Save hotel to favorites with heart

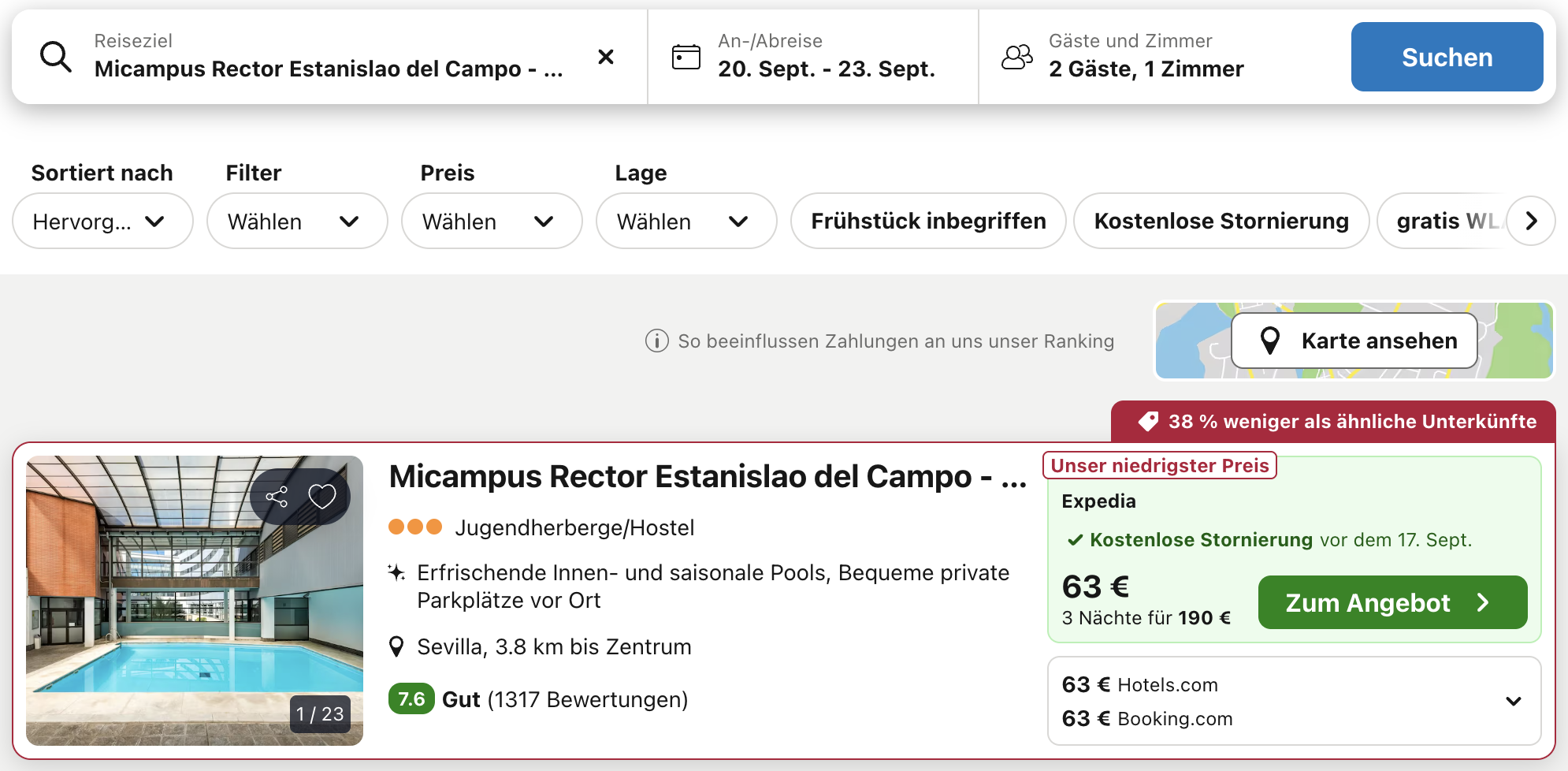pos(321,497)
